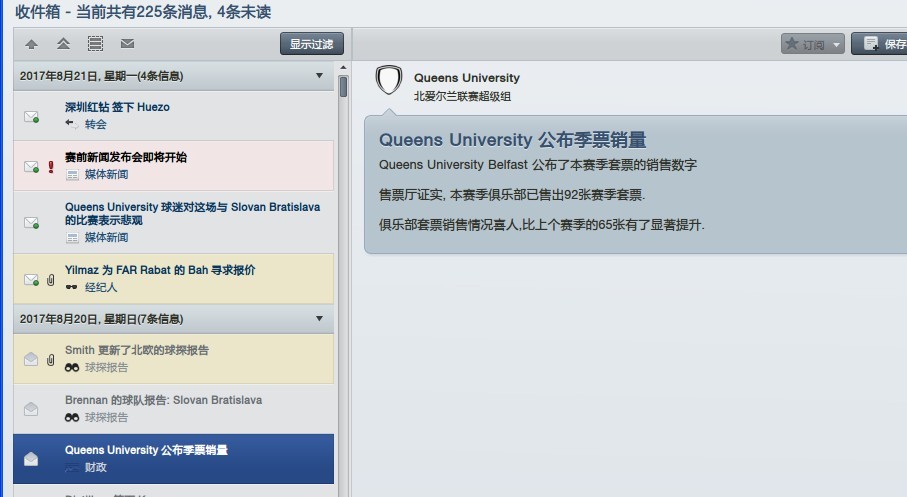
Task: Click newspaper icon beside 媒体新闻 under 赛前新闻发布会
Action: tap(72, 175)
